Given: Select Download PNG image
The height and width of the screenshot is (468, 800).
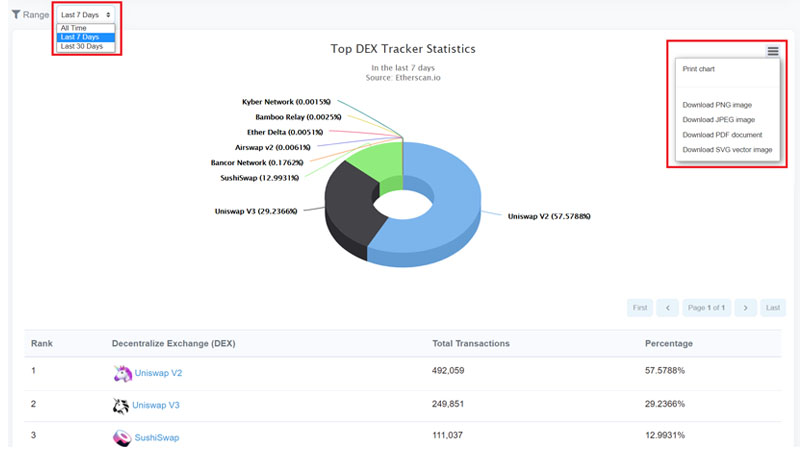Looking at the screenshot, I should tap(717, 105).
